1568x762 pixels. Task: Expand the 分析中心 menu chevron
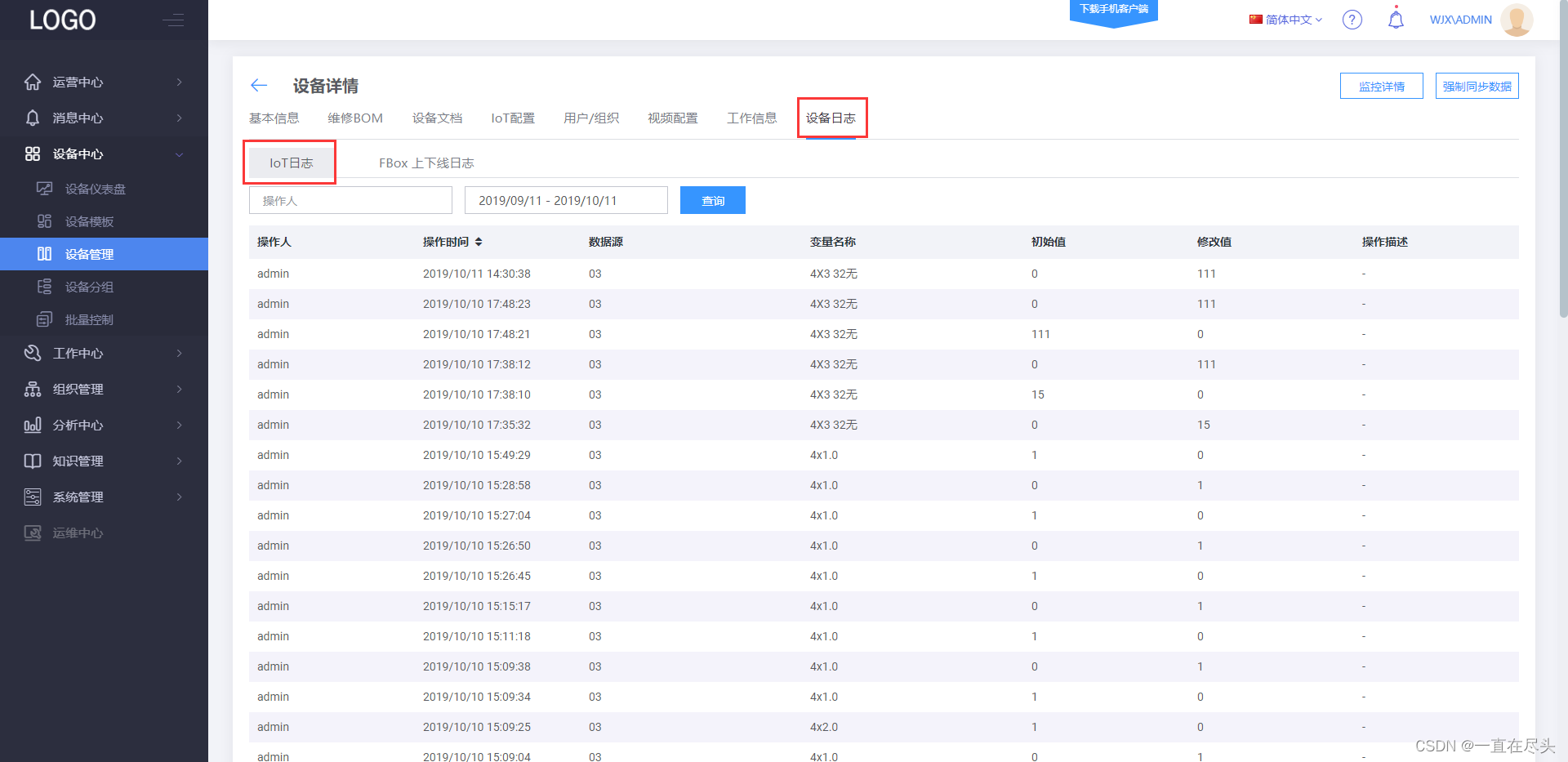click(179, 425)
